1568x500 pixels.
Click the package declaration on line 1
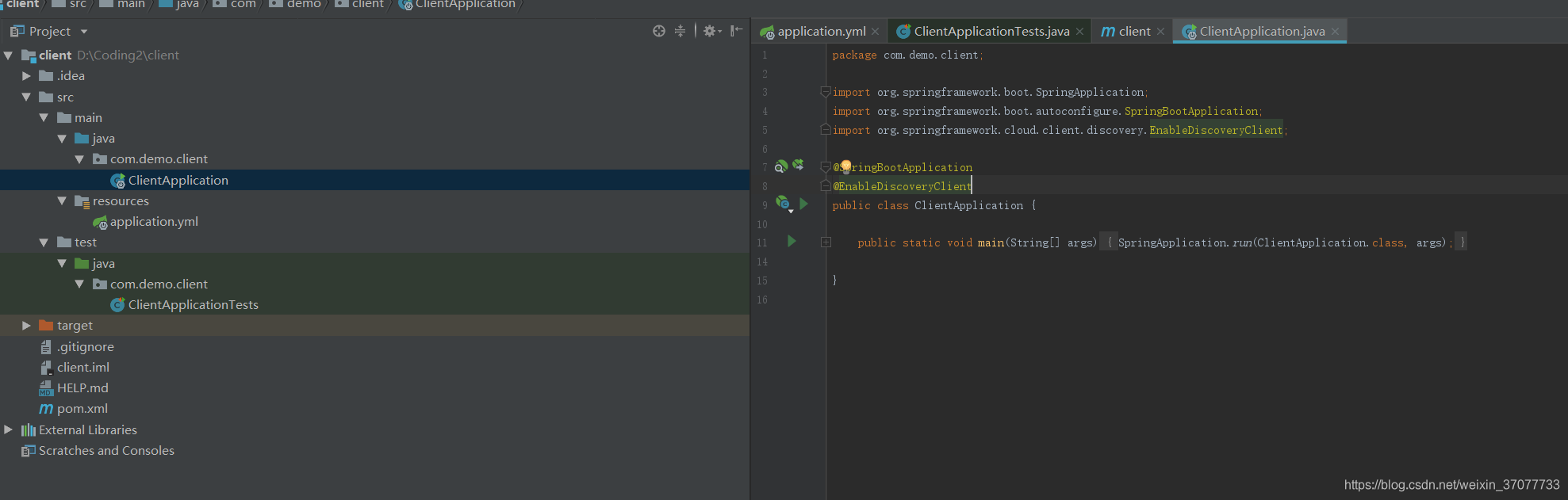907,55
